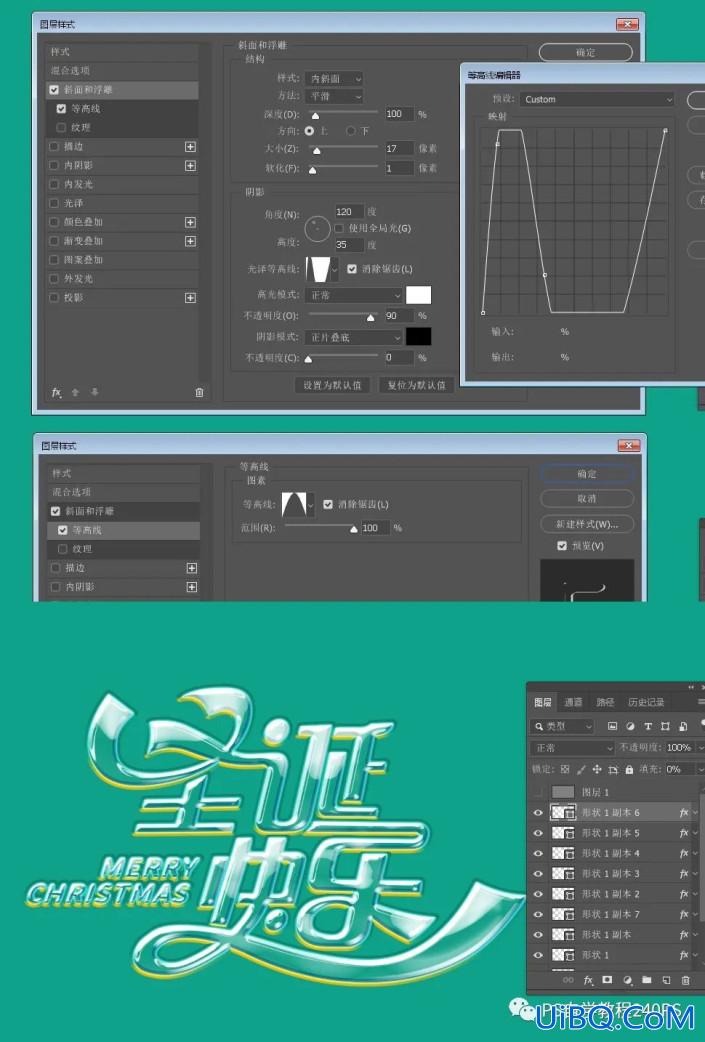Click lock transparent pixels icon
Screen dimensions: 705x1042
[565, 769]
